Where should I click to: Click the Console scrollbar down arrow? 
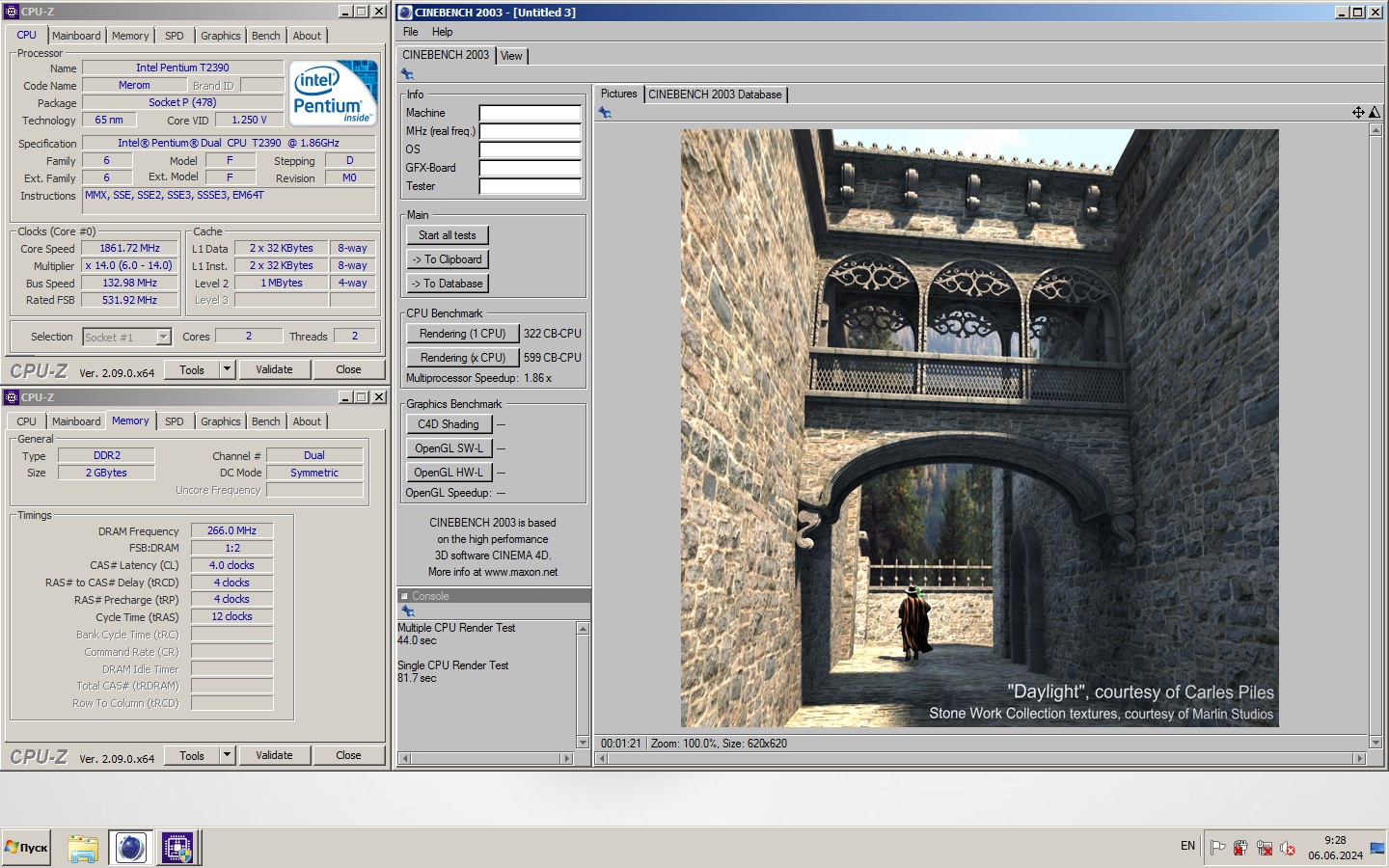pos(583,743)
